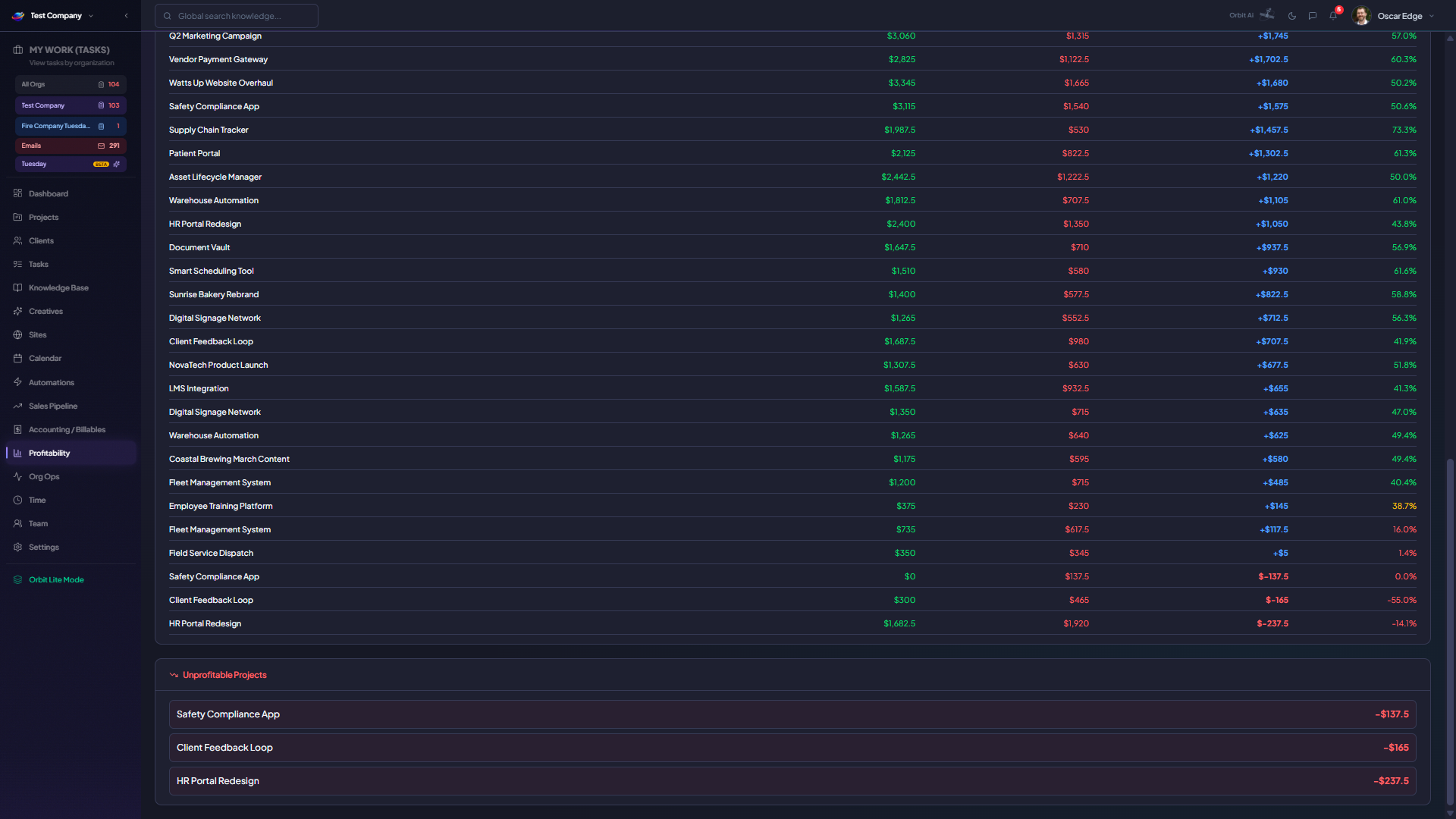The height and width of the screenshot is (819, 1456).
Task: Click the Profitability bar chart icon
Action: click(17, 453)
